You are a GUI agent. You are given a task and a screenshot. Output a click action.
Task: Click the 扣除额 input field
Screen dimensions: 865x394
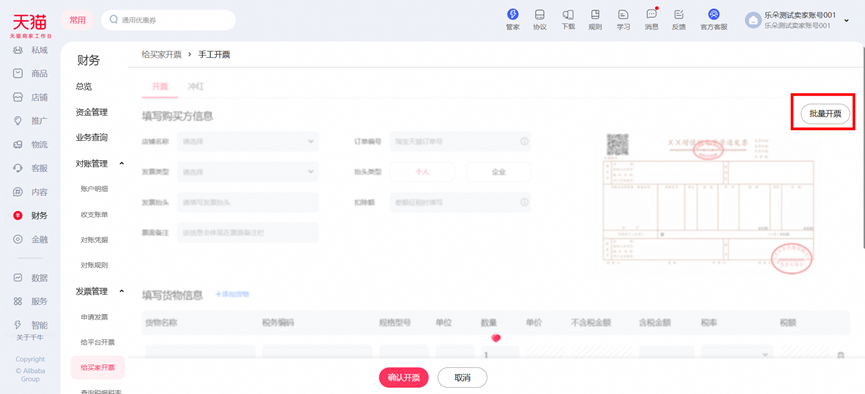460,203
